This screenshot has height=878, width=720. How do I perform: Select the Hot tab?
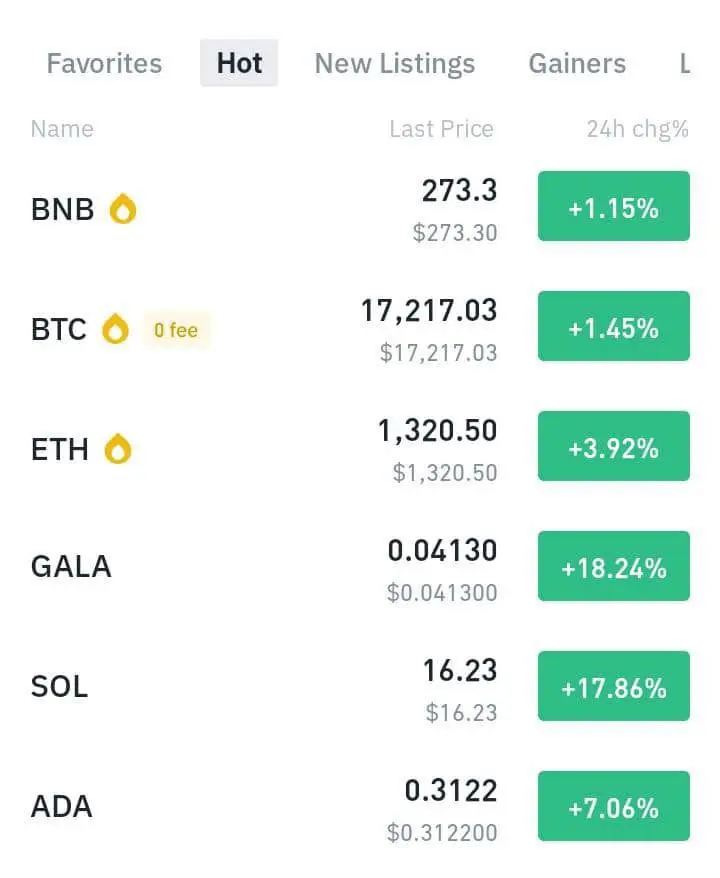pos(239,63)
